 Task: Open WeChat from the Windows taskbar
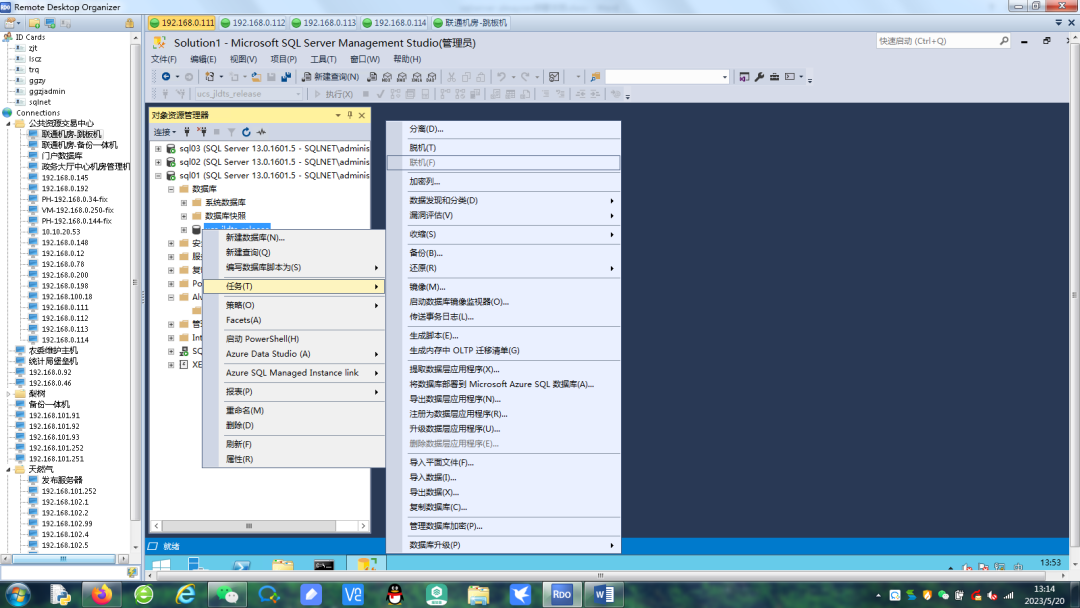[x=227, y=594]
